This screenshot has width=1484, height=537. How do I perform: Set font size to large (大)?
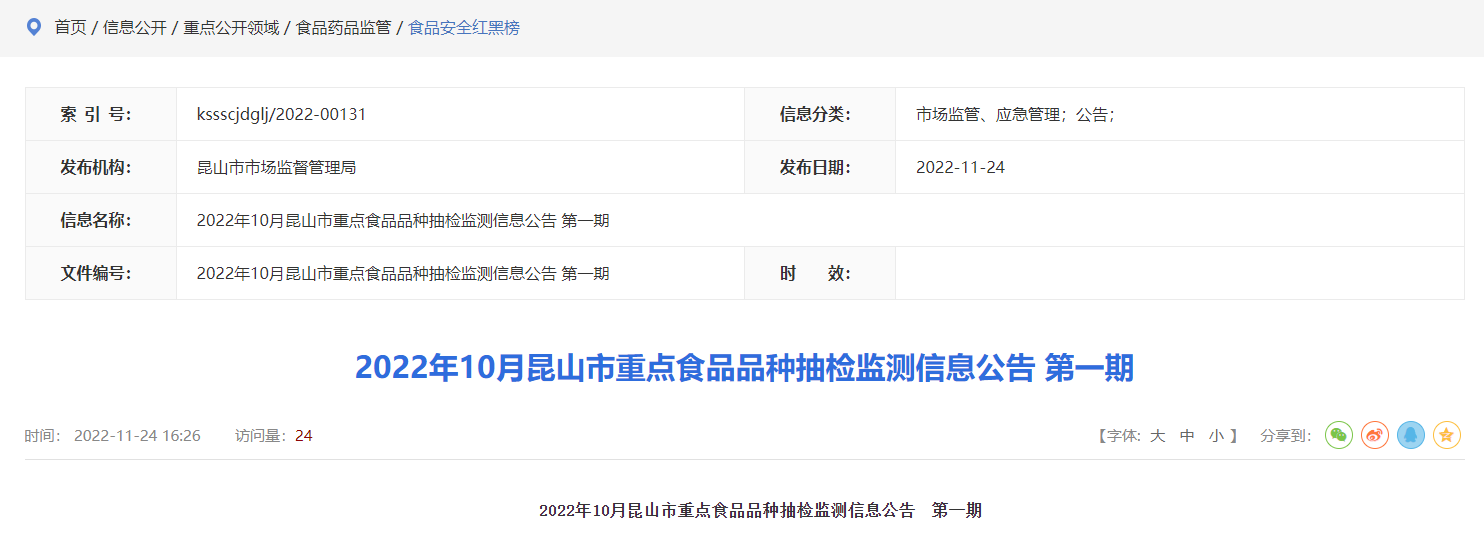tap(1158, 436)
